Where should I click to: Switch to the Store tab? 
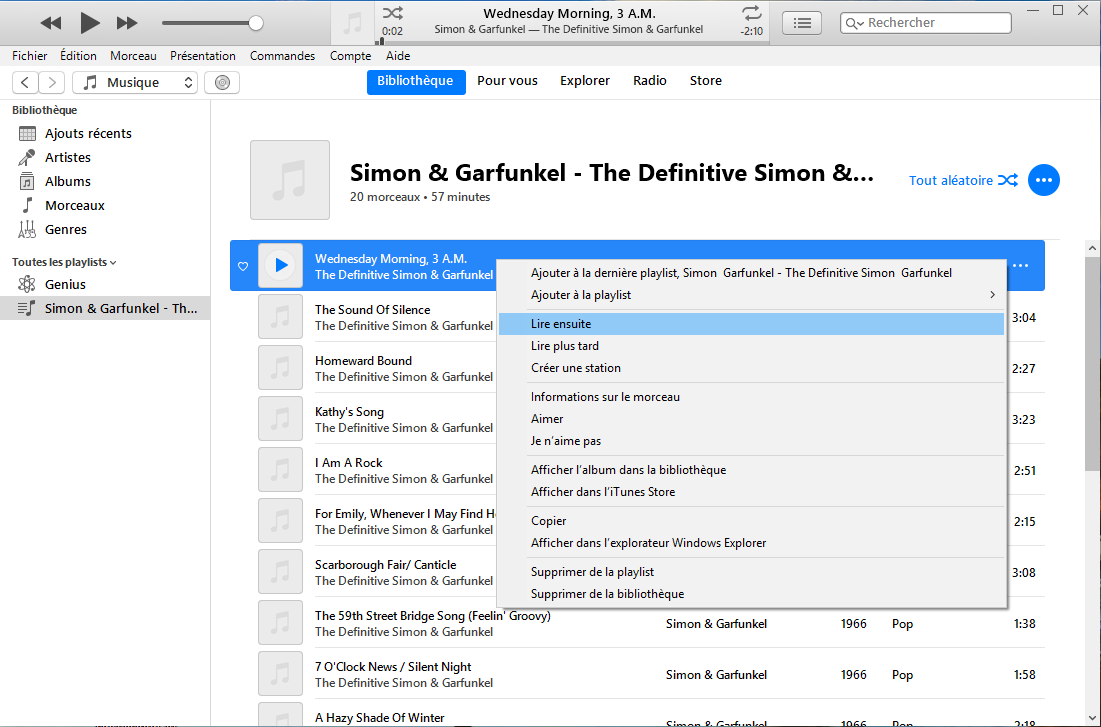[x=706, y=81]
